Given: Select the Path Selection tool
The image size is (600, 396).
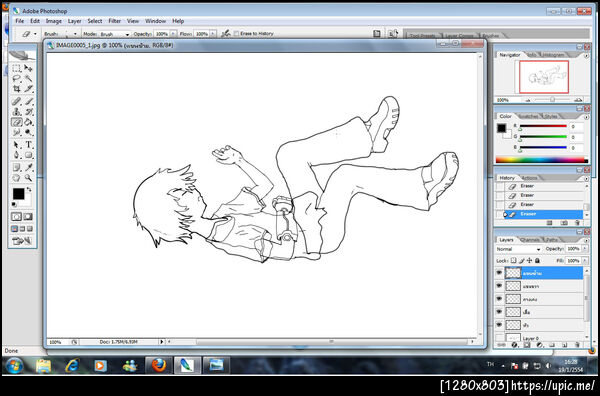Looking at the screenshot, I should [16, 145].
